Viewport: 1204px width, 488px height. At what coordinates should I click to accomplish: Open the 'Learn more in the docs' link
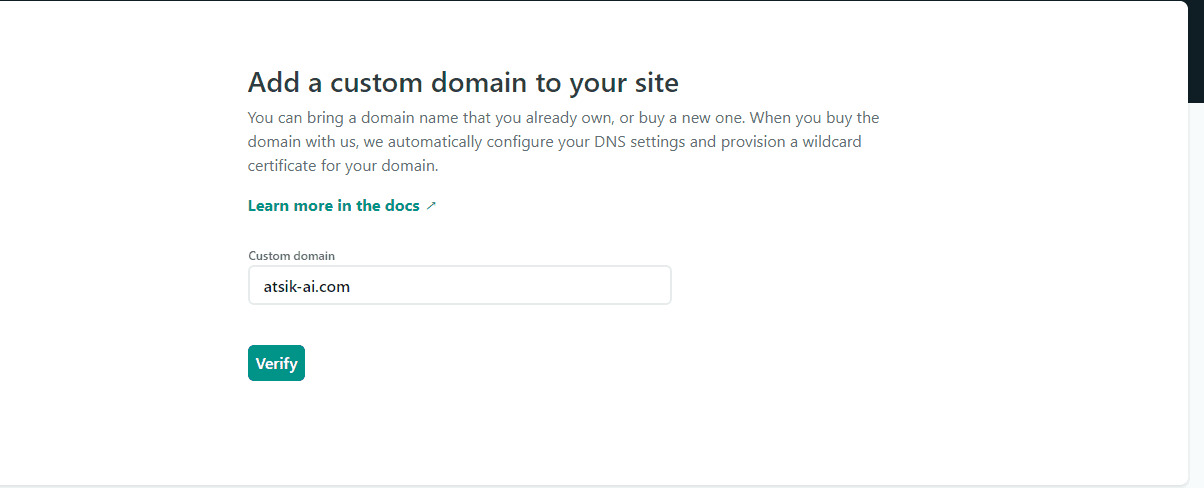pyautogui.click(x=334, y=206)
